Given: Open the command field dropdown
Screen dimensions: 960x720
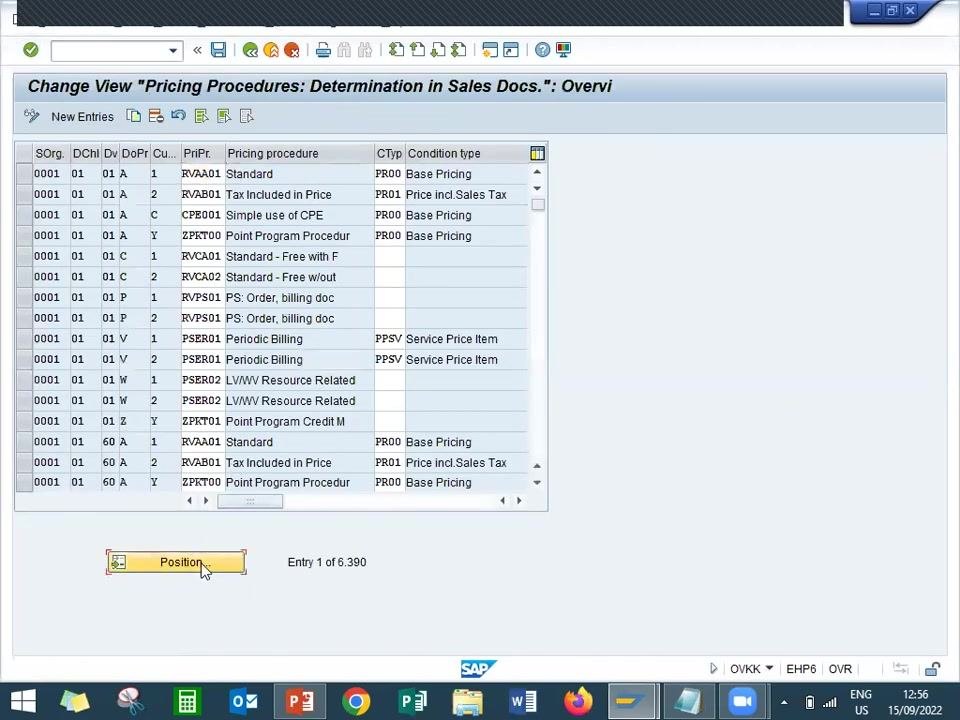Looking at the screenshot, I should coord(173,51).
